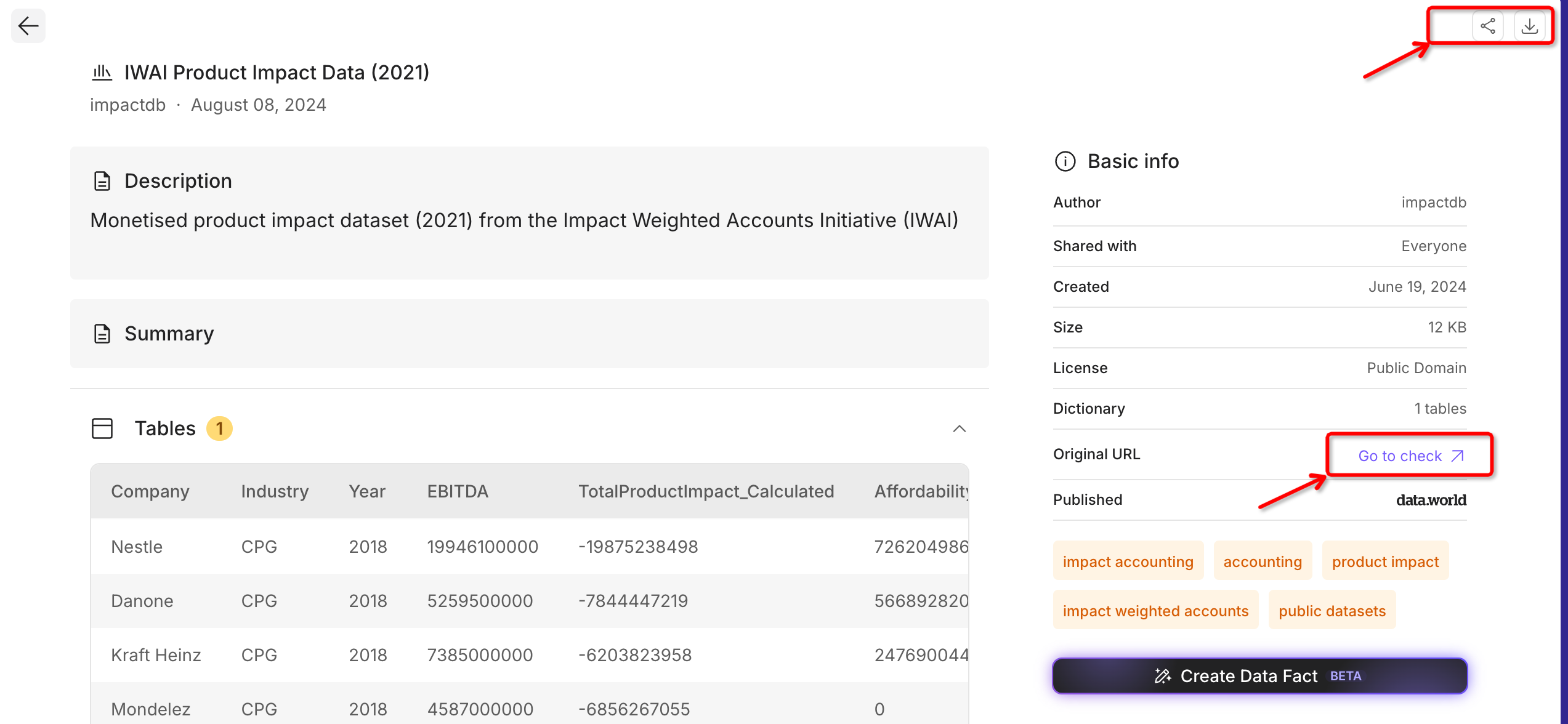
Task: Click the Basic info circle icon
Action: click(1065, 161)
